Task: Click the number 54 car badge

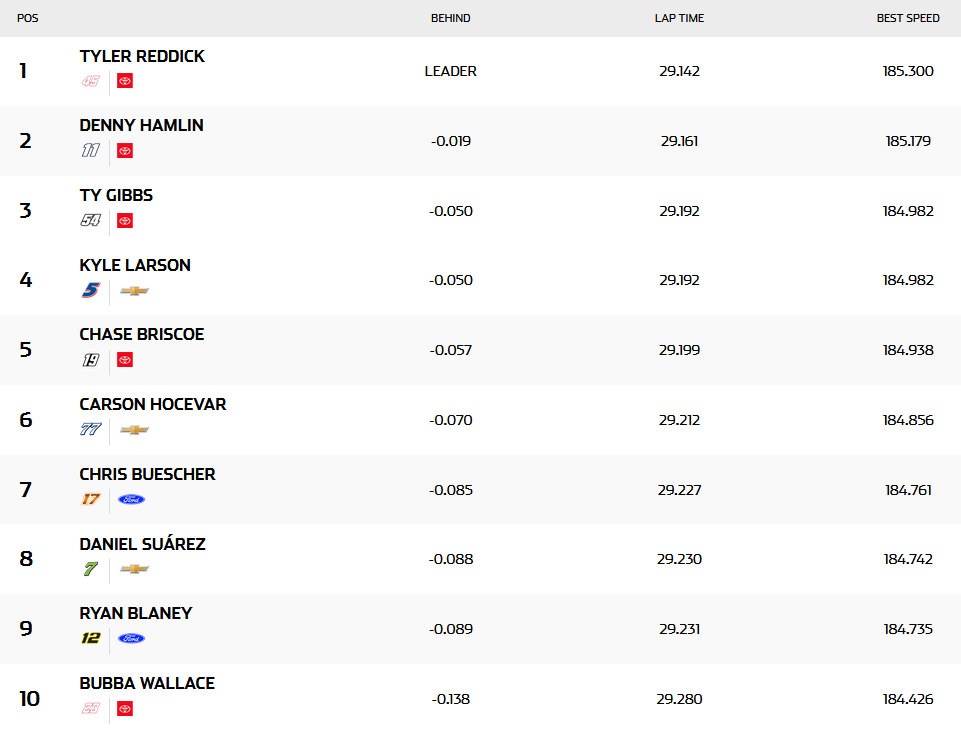Action: (91, 221)
